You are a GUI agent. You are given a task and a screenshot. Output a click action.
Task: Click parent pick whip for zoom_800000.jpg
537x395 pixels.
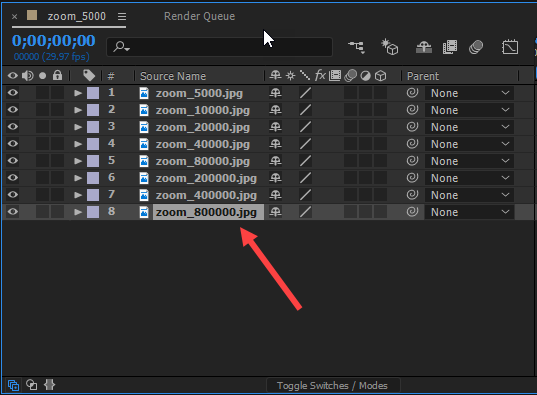coord(412,212)
